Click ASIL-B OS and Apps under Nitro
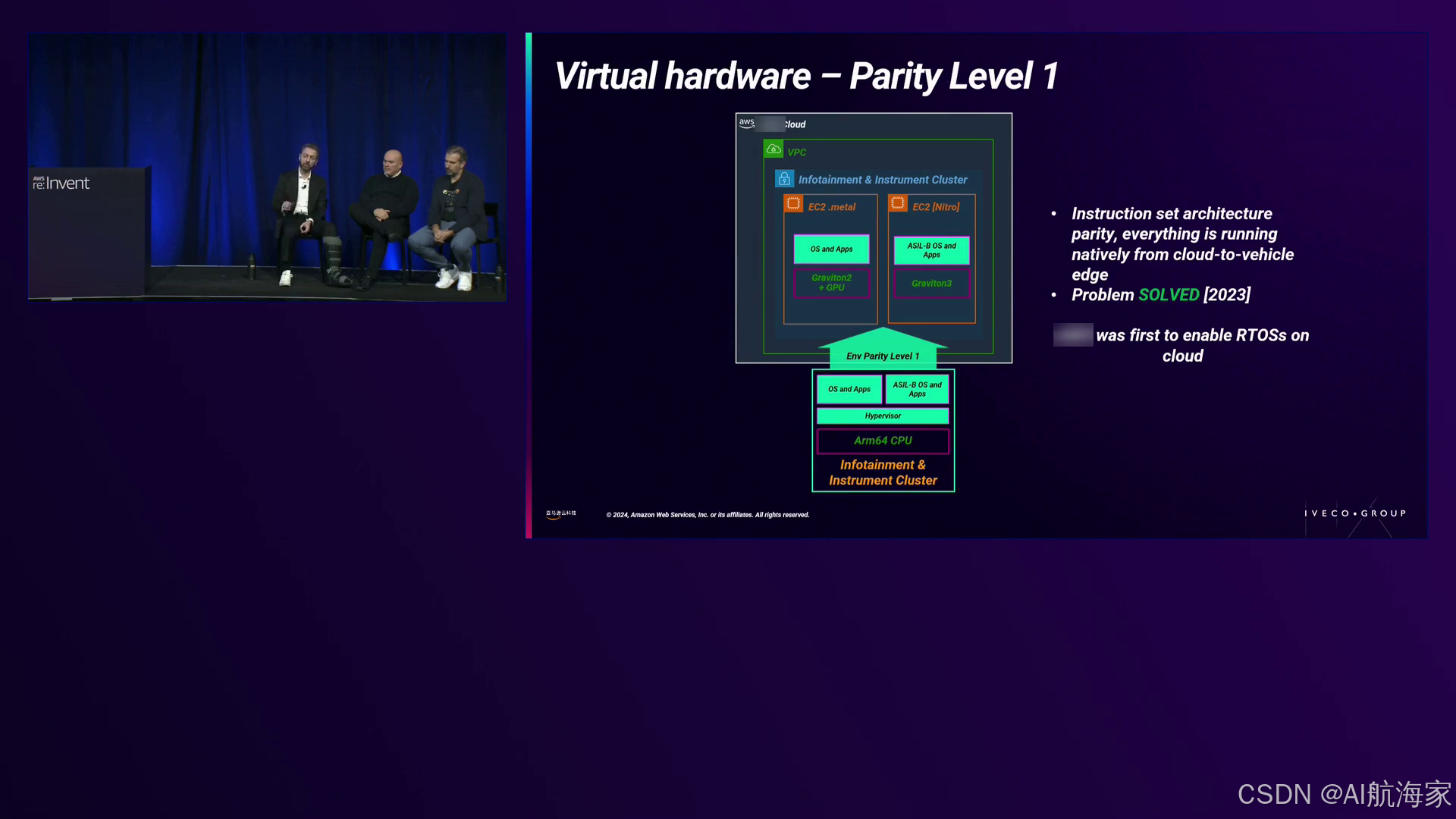The height and width of the screenshot is (819, 1456). (931, 250)
